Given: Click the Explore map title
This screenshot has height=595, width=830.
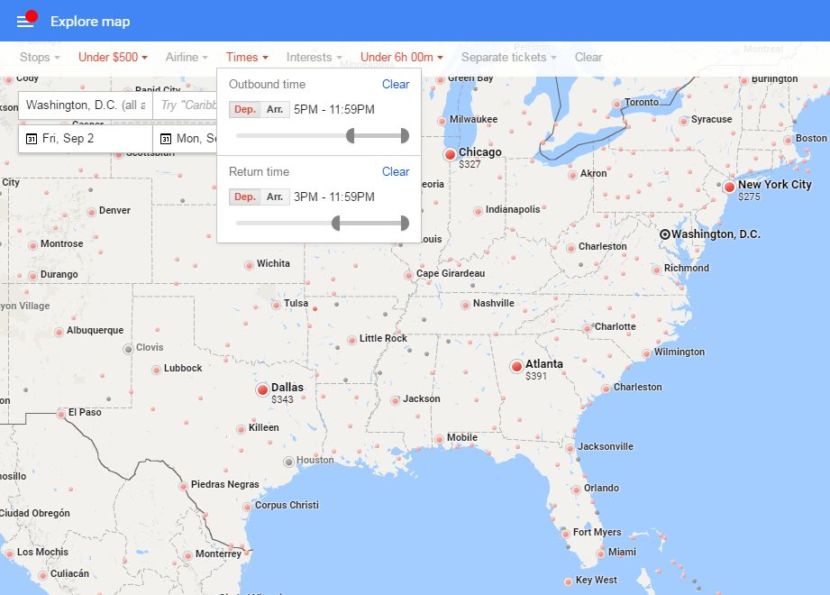Looking at the screenshot, I should point(90,22).
